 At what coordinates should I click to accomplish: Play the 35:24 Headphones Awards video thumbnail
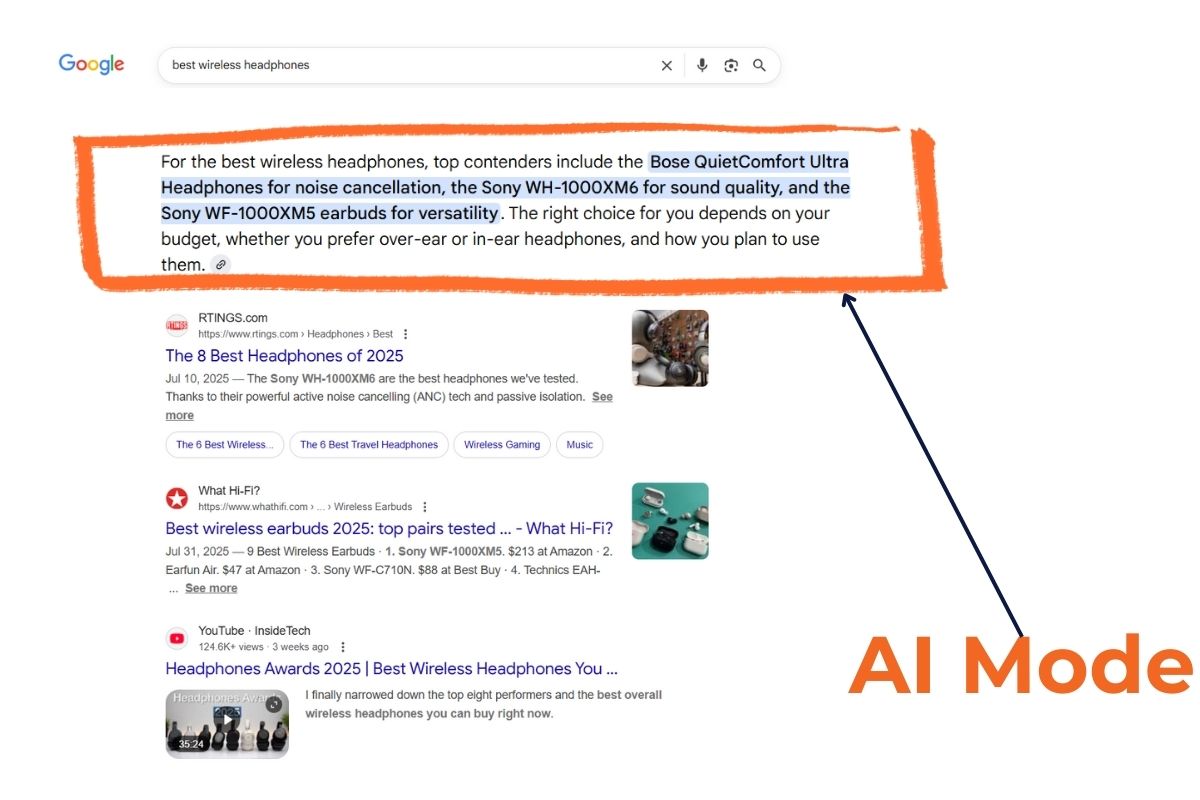tap(227, 722)
